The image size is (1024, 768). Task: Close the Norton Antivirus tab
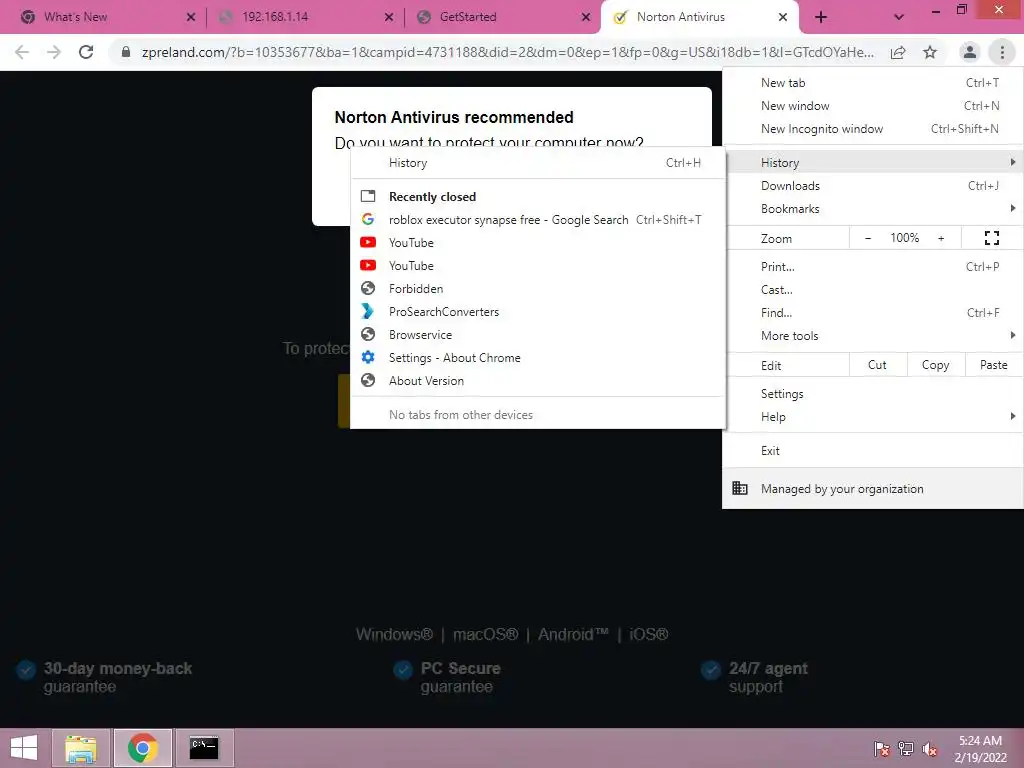tap(782, 18)
